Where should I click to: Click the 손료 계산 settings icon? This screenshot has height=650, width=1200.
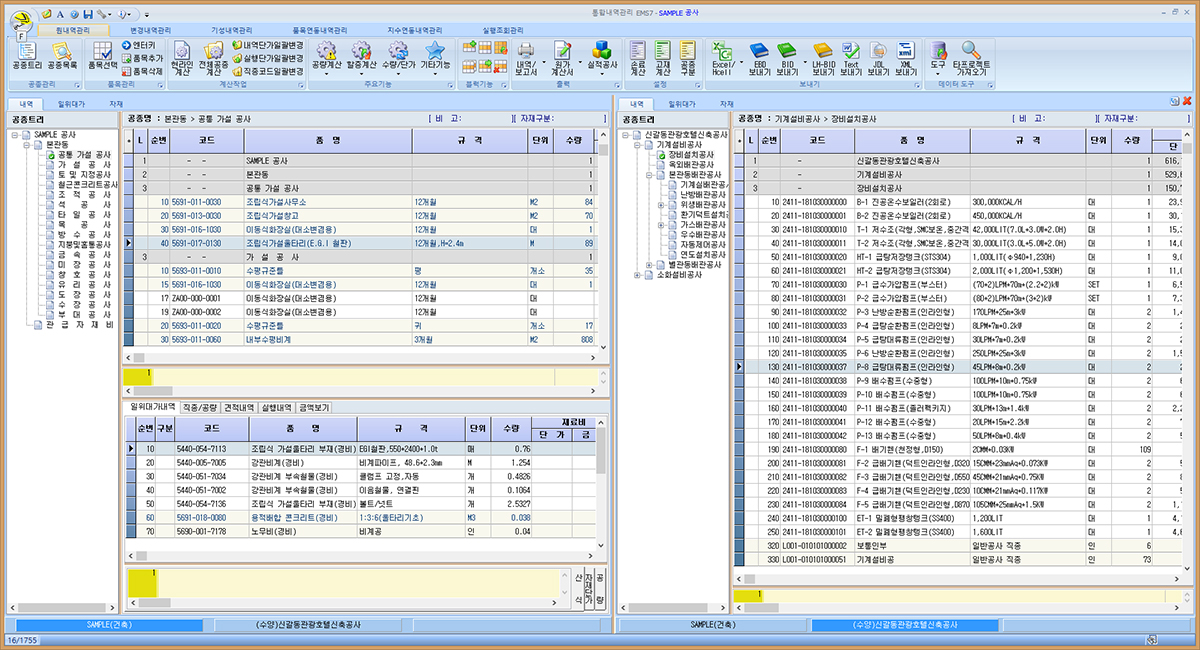(x=638, y=58)
